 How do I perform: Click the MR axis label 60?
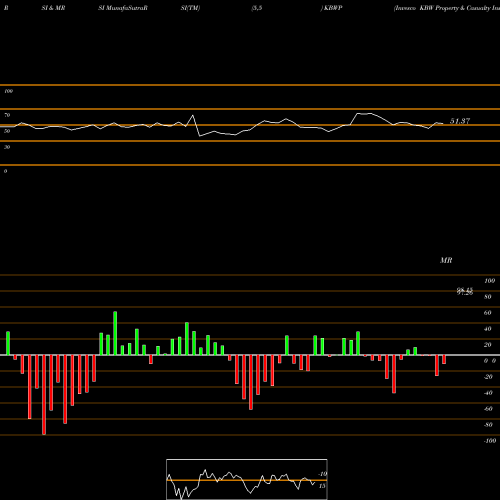coord(488,313)
